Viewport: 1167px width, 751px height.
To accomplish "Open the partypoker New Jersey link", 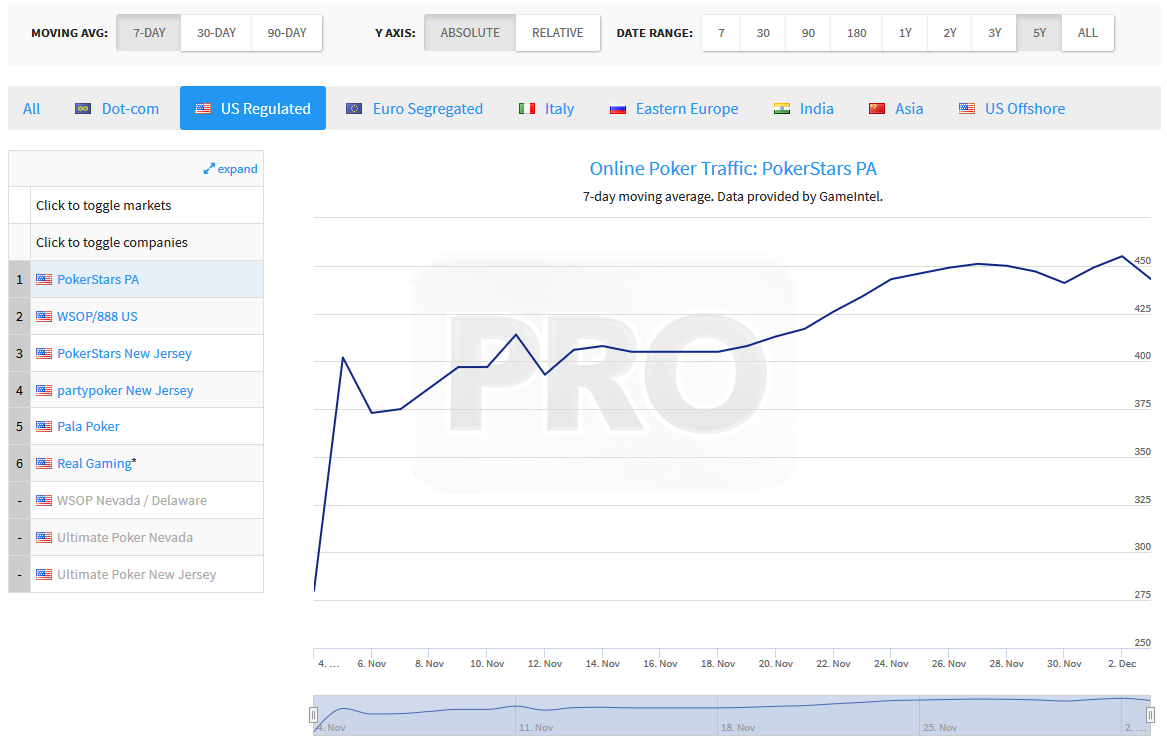I will click(125, 391).
